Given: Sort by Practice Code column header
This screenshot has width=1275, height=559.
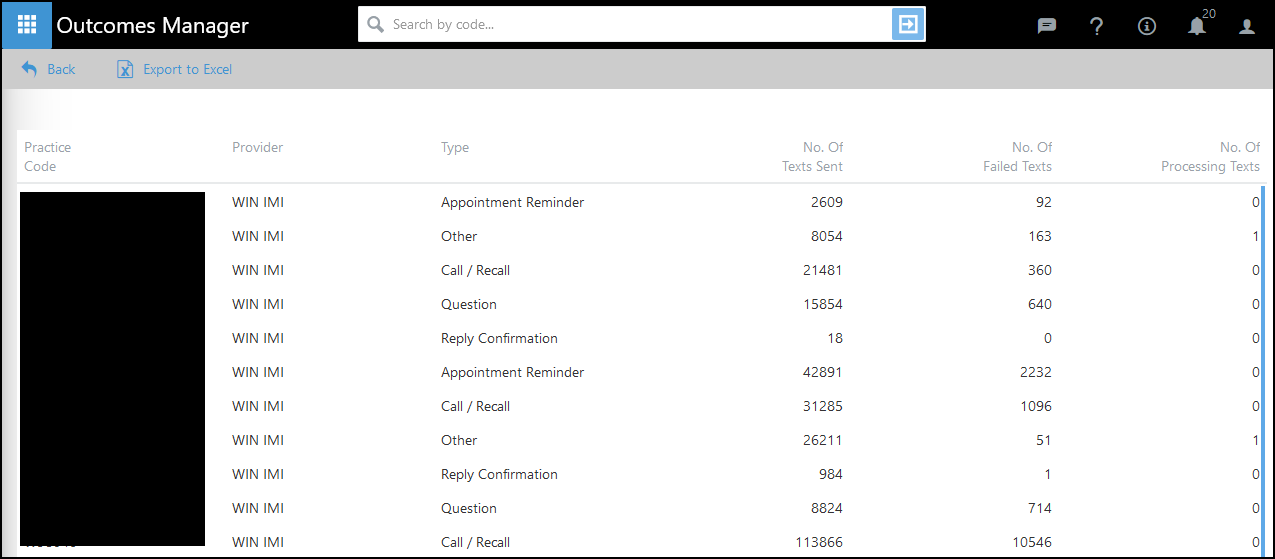Looking at the screenshot, I should pos(47,157).
